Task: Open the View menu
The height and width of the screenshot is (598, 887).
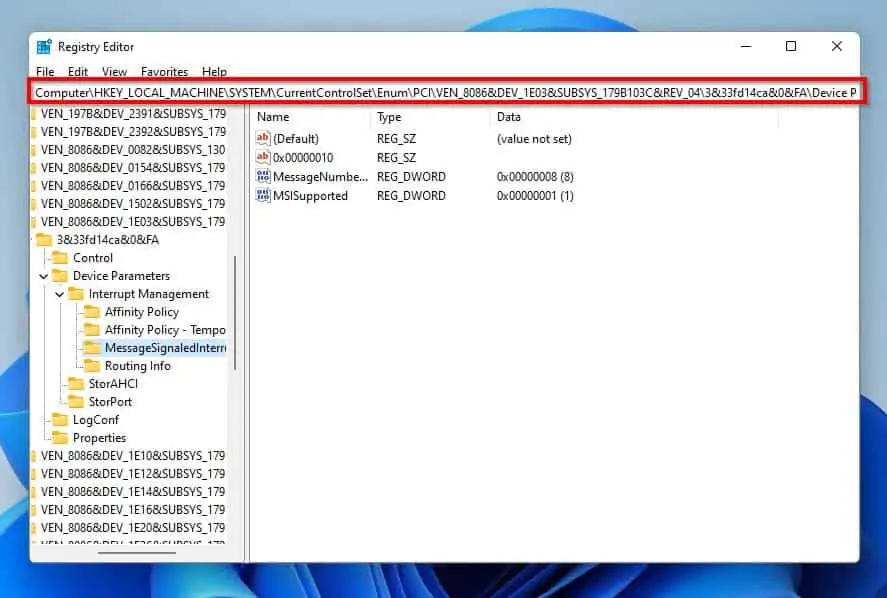Action: click(114, 72)
